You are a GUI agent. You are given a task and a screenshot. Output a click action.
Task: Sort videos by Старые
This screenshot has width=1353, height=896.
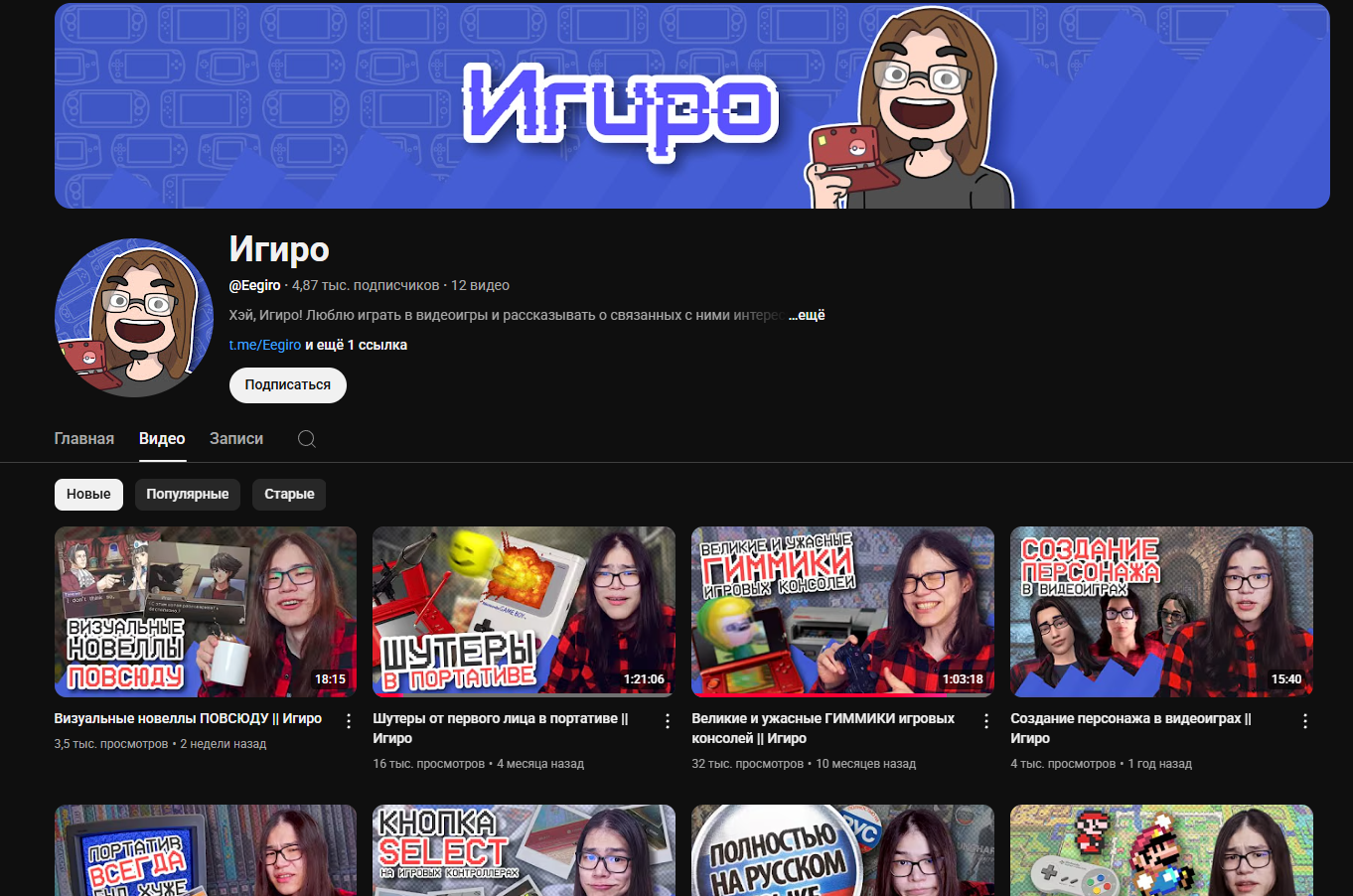coord(289,494)
